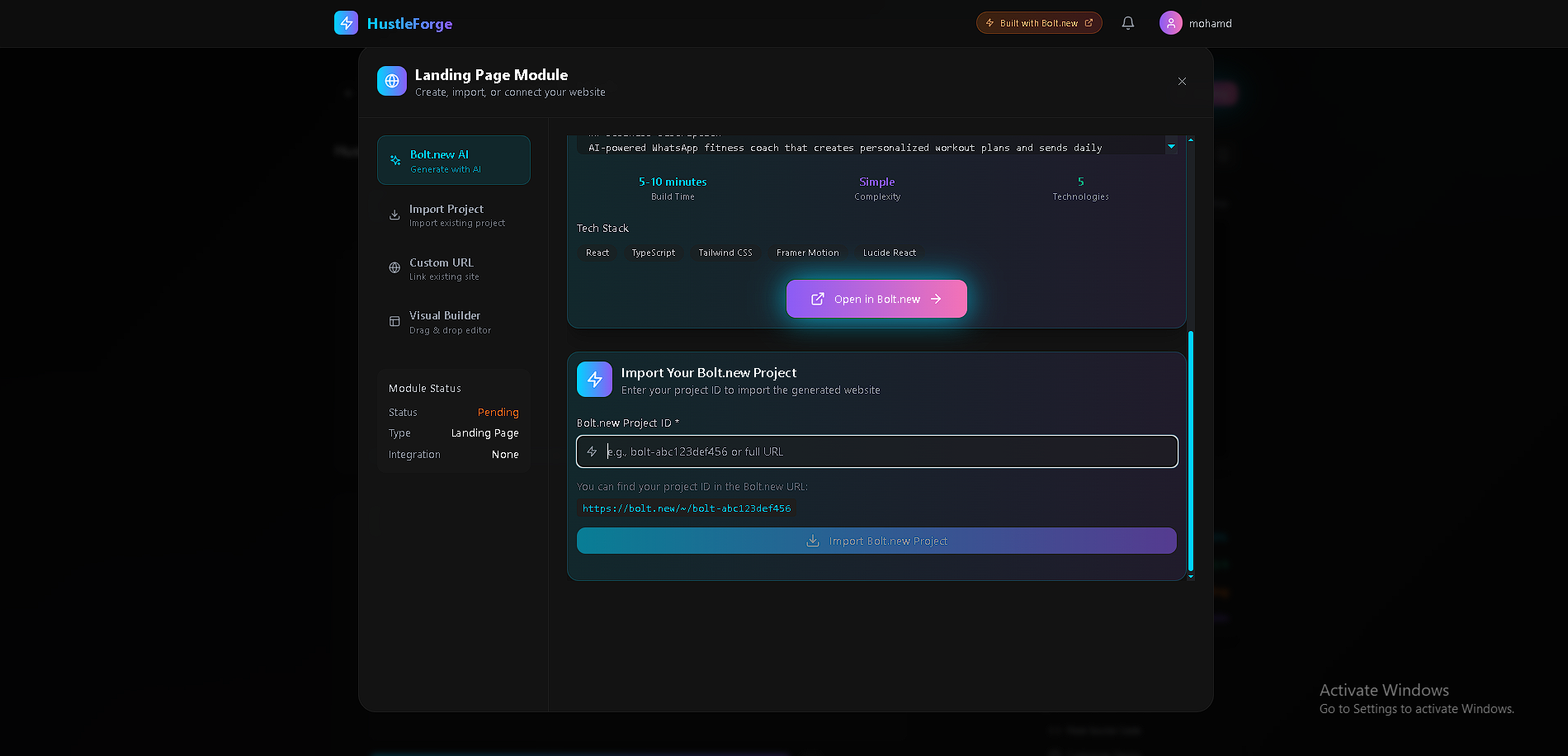1568x756 pixels.
Task: Click the Open in Bolt.new button
Action: (876, 299)
